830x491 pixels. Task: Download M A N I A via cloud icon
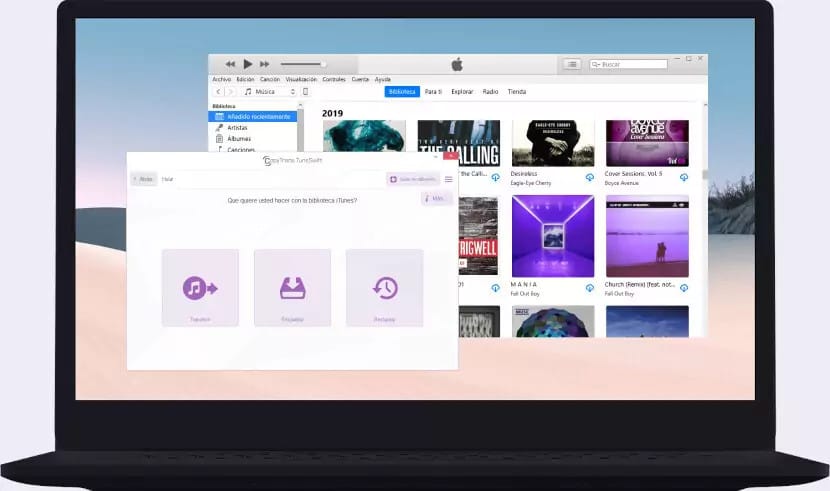tap(590, 288)
